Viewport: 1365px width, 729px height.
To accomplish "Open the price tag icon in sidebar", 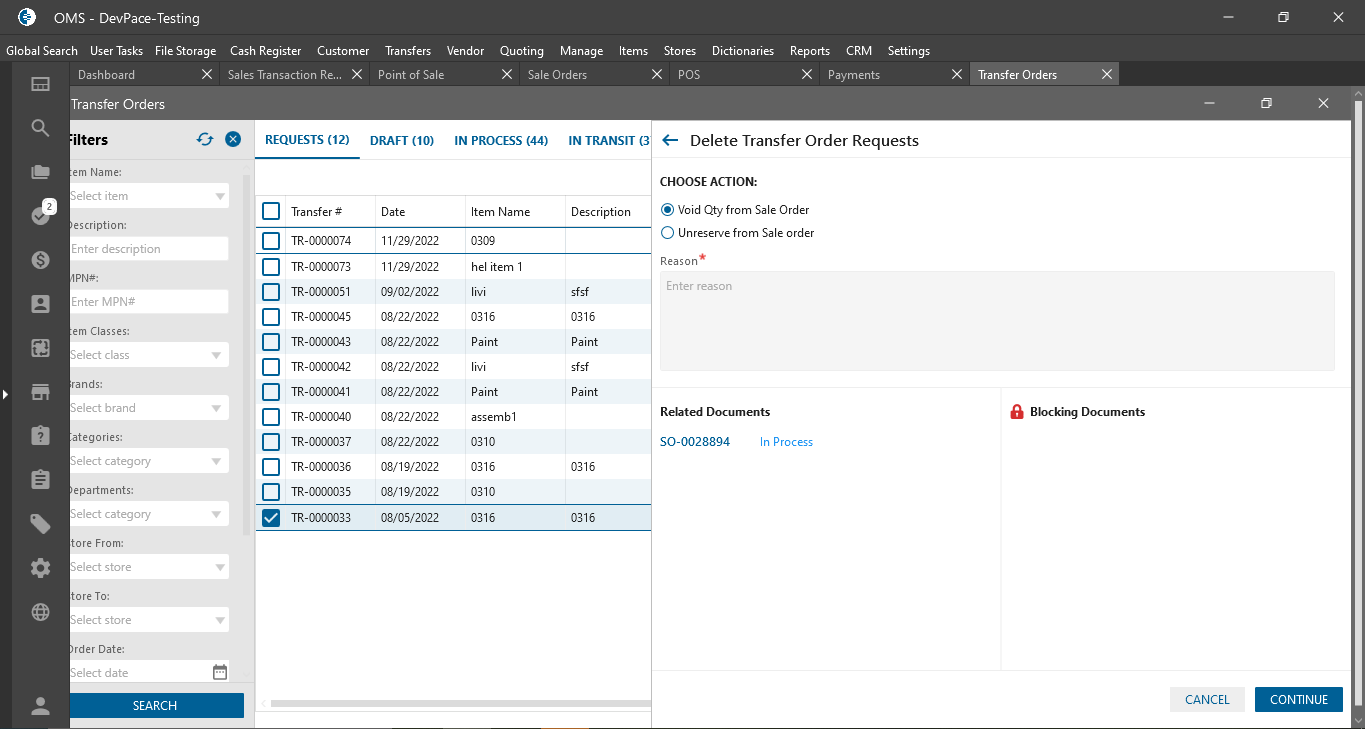I will (x=41, y=524).
